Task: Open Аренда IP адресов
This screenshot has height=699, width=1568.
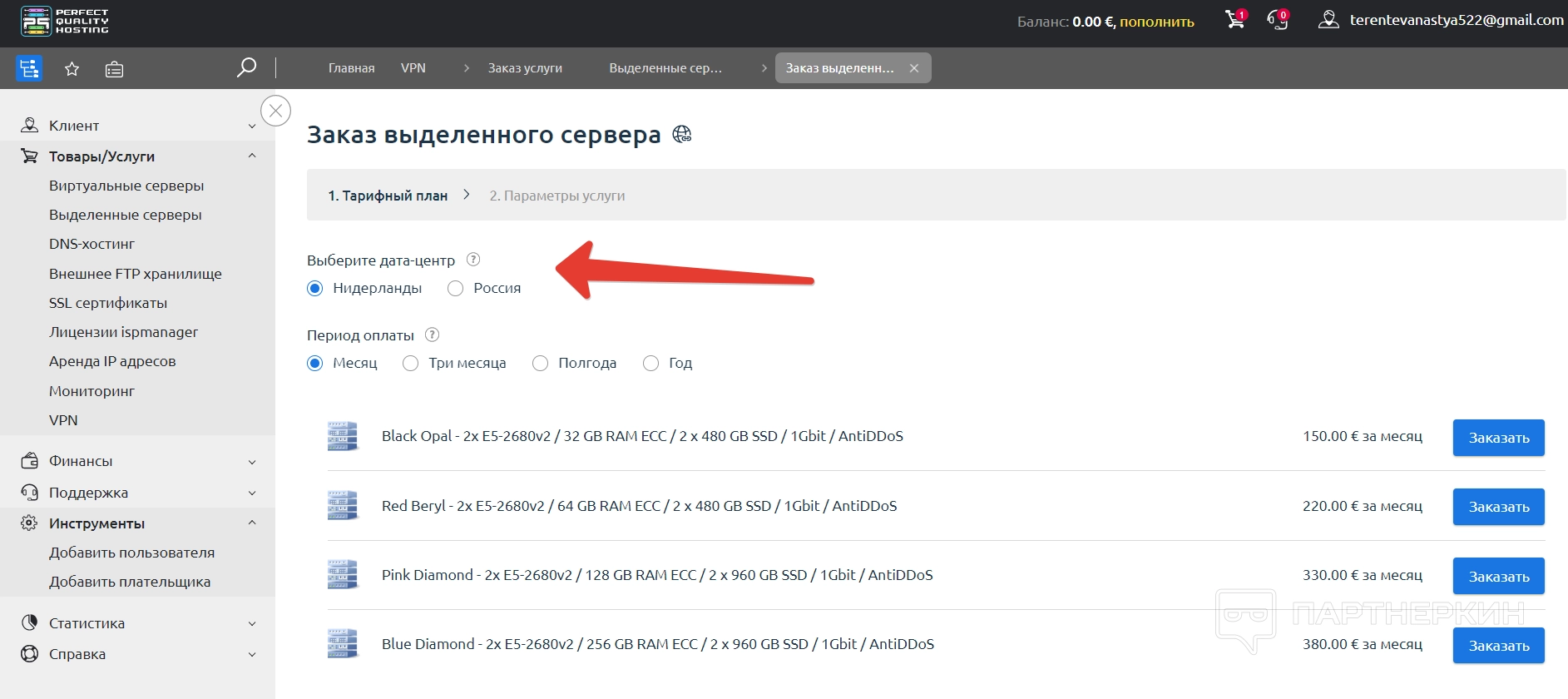Action: [x=112, y=361]
